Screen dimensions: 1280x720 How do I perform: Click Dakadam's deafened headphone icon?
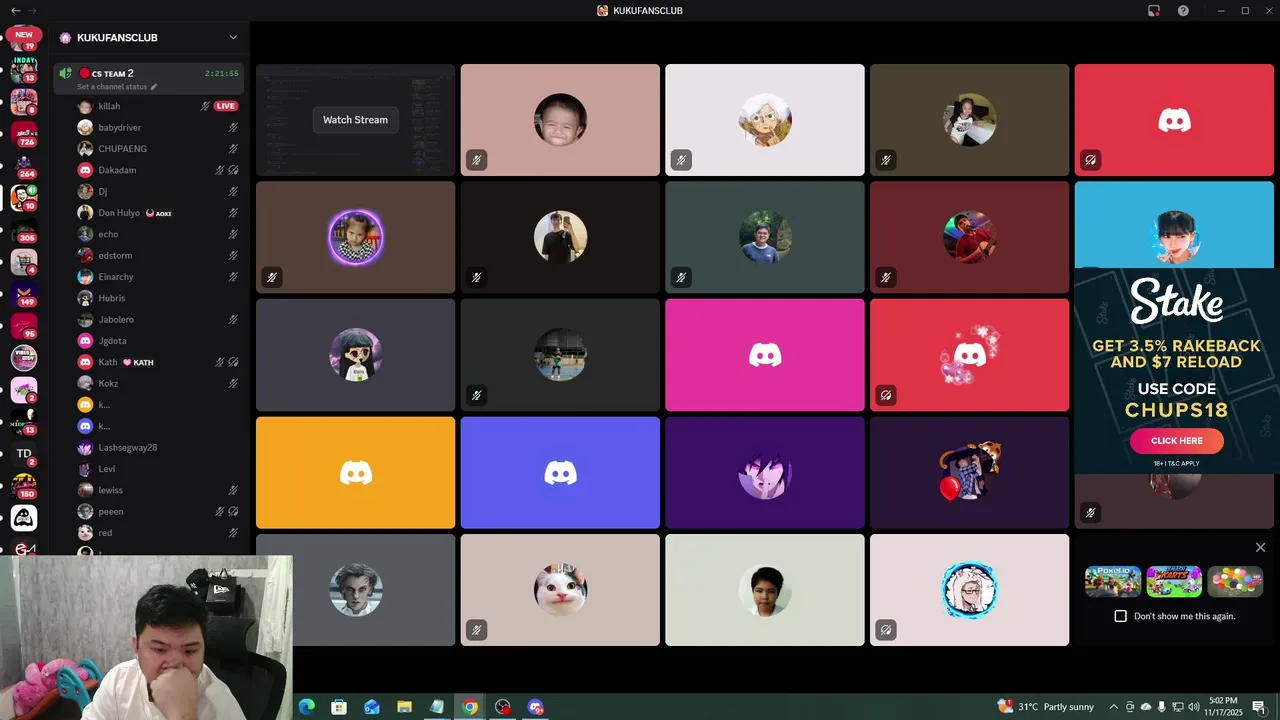233,170
